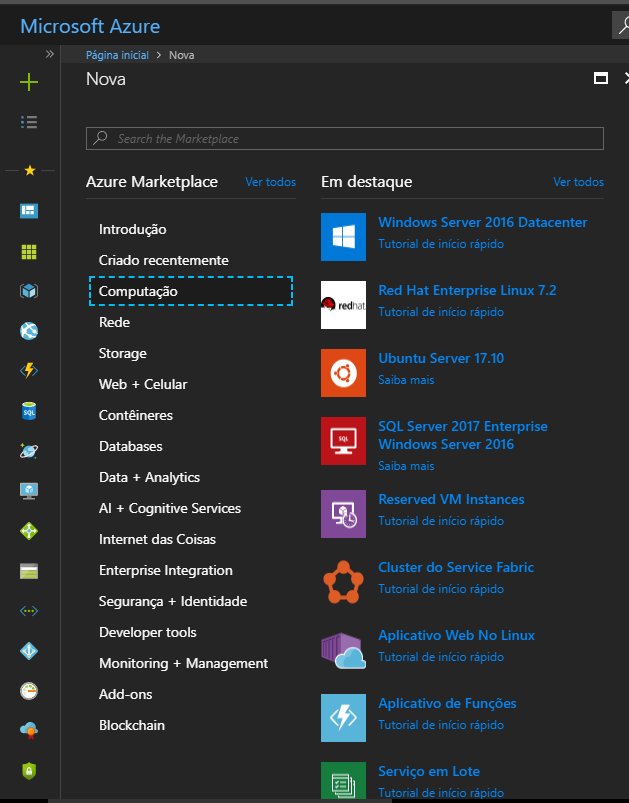Click the Service Fabric orange cluster icon

tap(343, 582)
